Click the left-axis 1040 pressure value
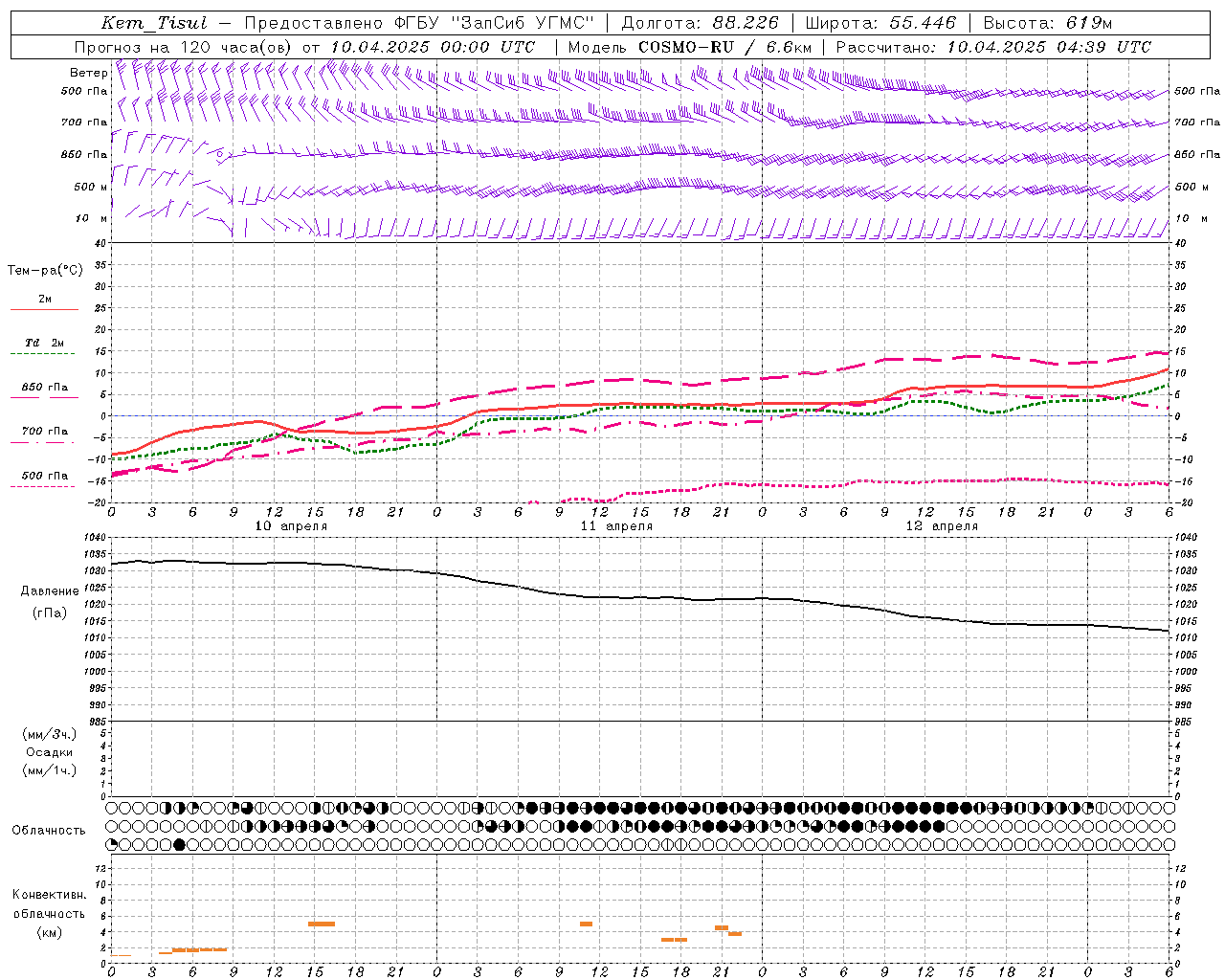This screenshot has width=1225, height=980. [x=95, y=538]
